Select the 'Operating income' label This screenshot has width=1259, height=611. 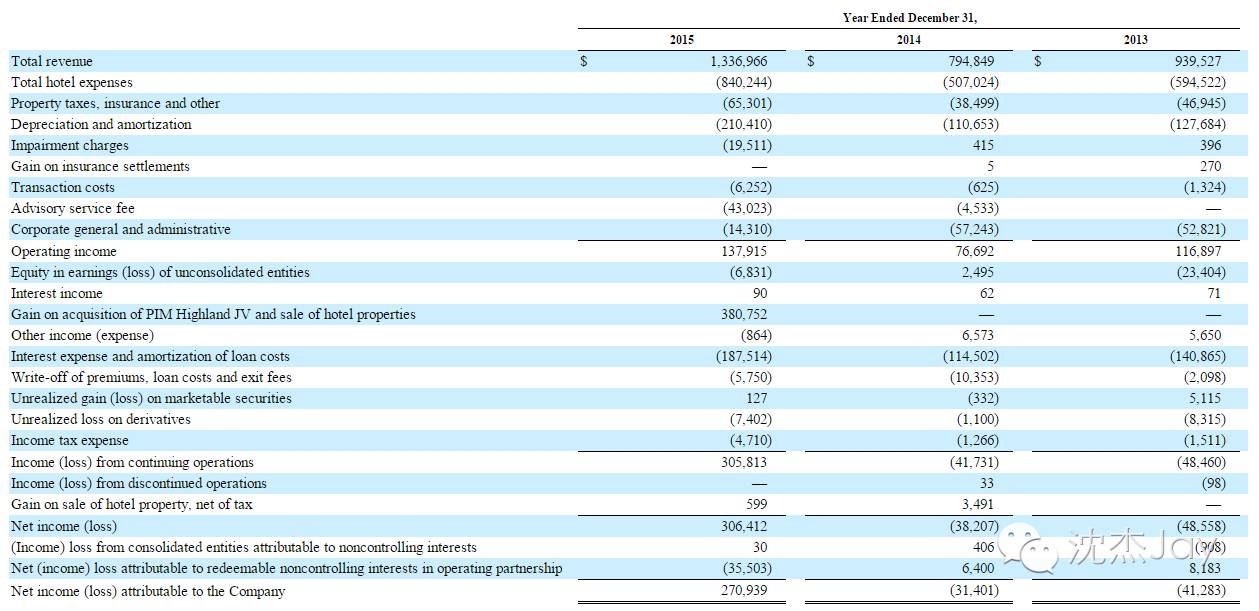click(64, 251)
